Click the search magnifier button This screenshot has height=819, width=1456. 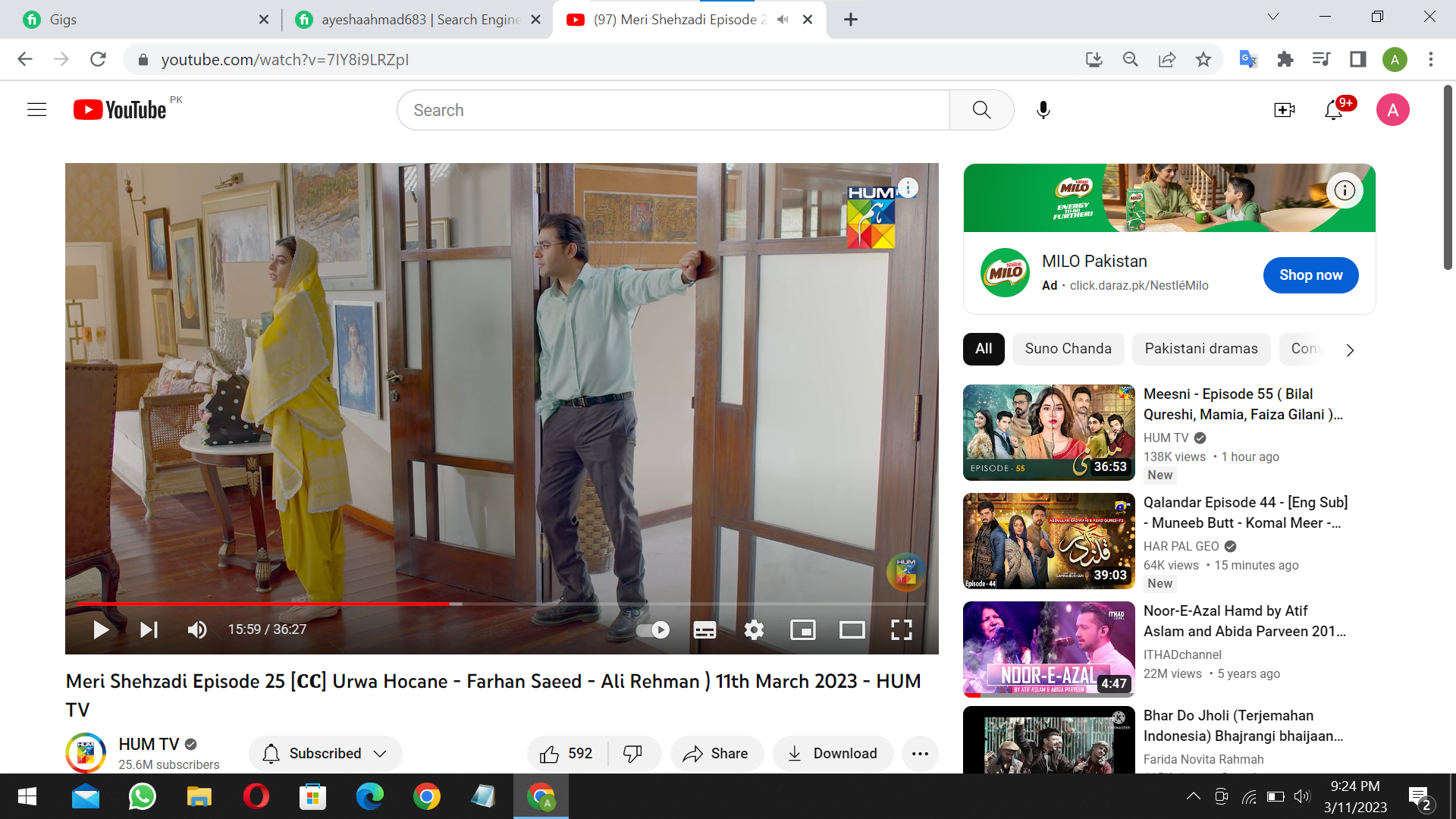(x=981, y=110)
